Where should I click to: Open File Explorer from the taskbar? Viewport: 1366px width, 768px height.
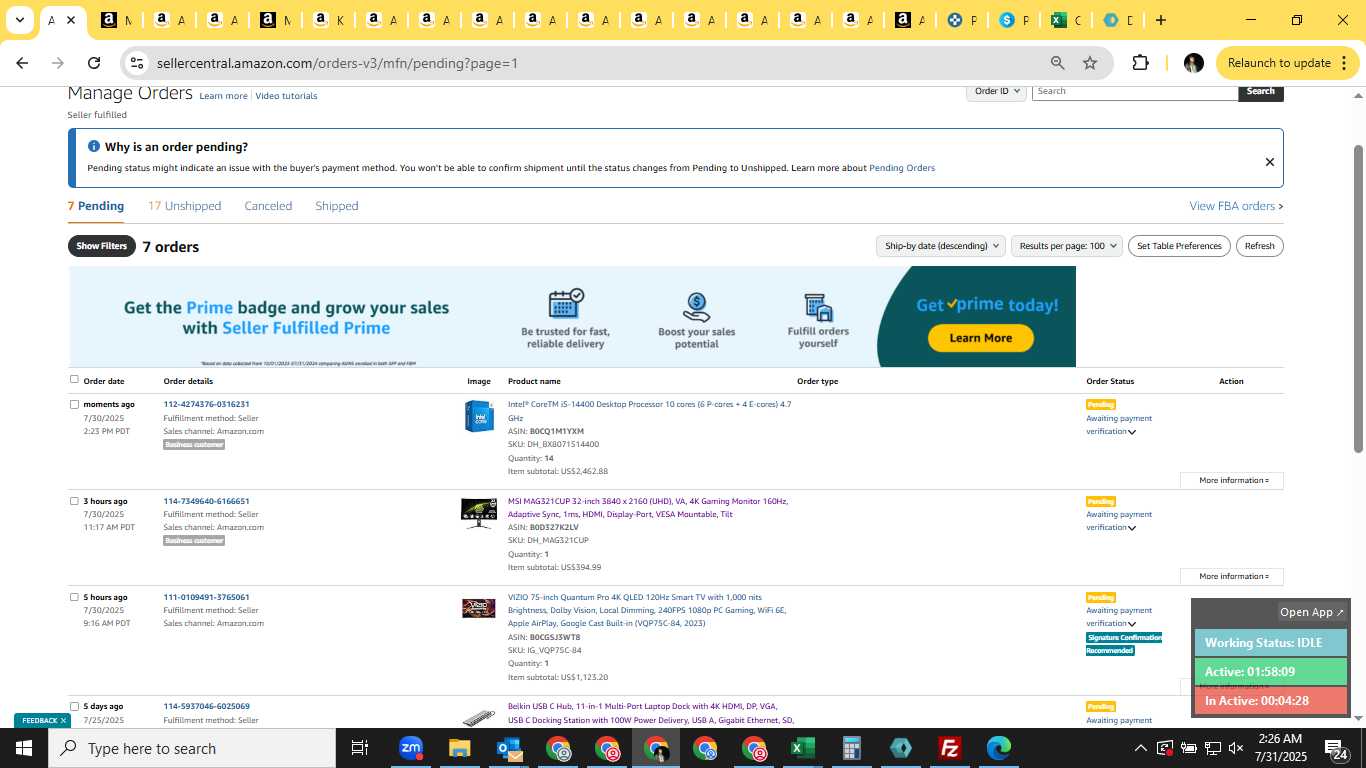(459, 748)
